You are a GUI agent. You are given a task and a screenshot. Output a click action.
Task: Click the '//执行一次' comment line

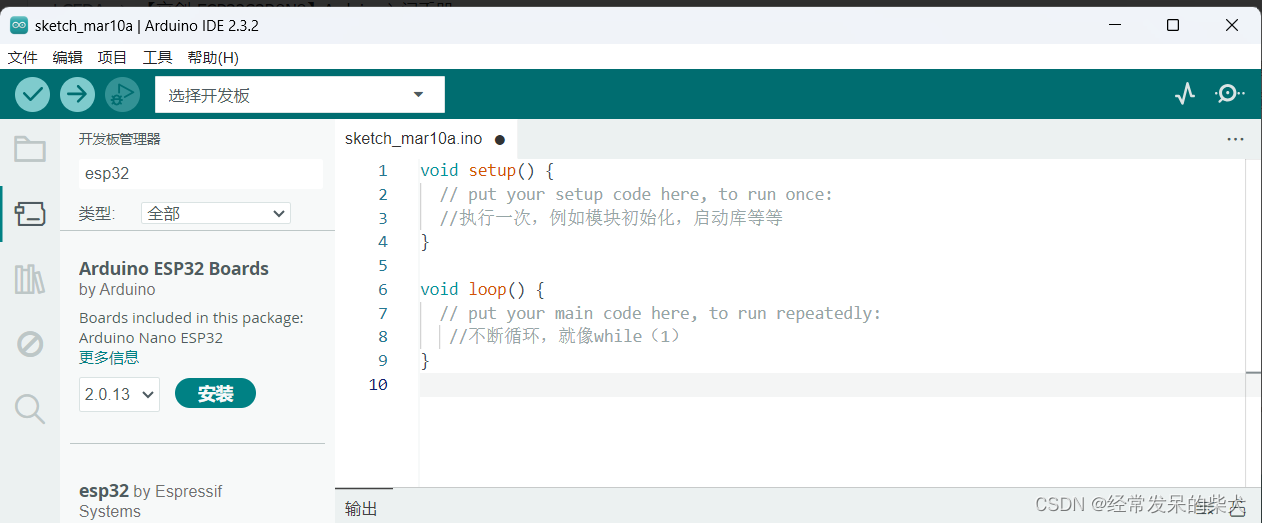click(x=611, y=217)
